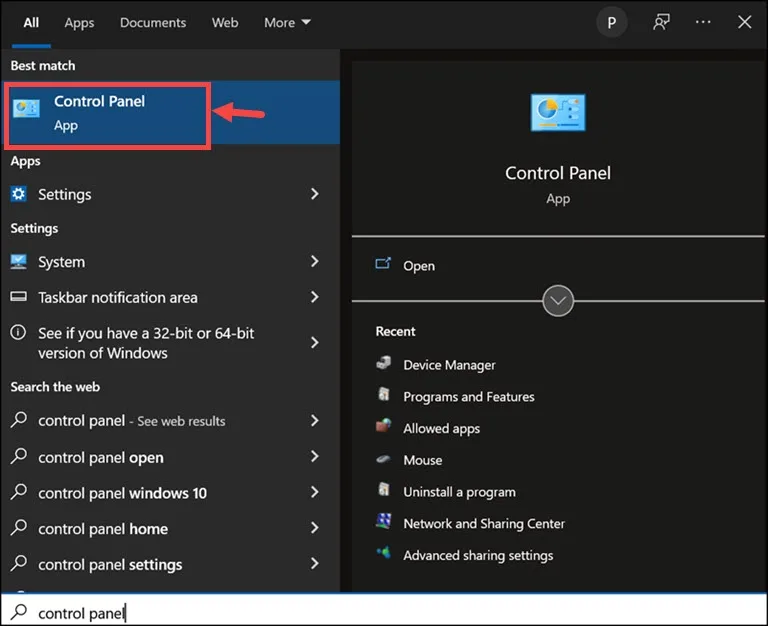
Task: Expand the 'control panel open' suggestion arrow
Action: [x=315, y=457]
